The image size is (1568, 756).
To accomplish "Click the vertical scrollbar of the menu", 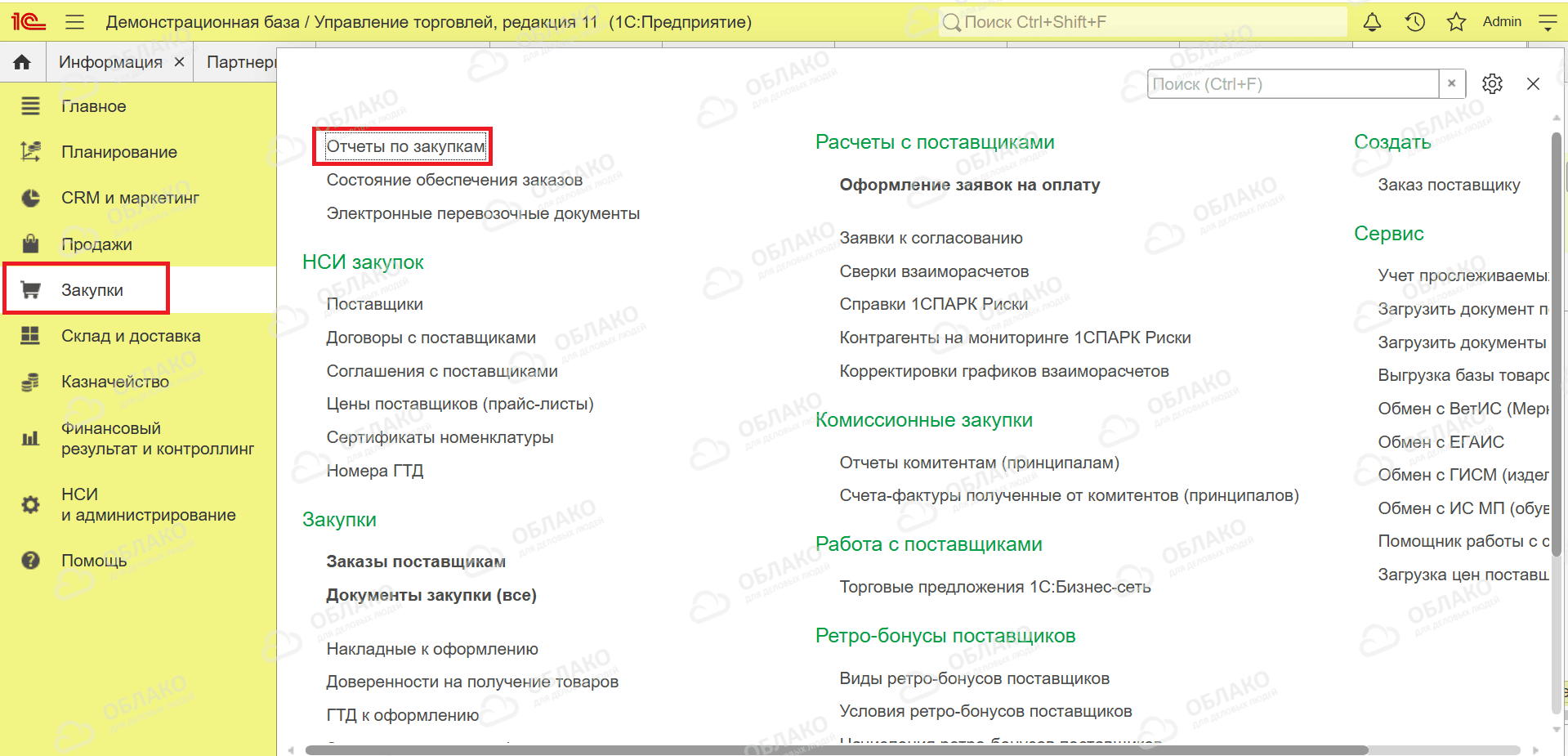I will click(1557, 343).
